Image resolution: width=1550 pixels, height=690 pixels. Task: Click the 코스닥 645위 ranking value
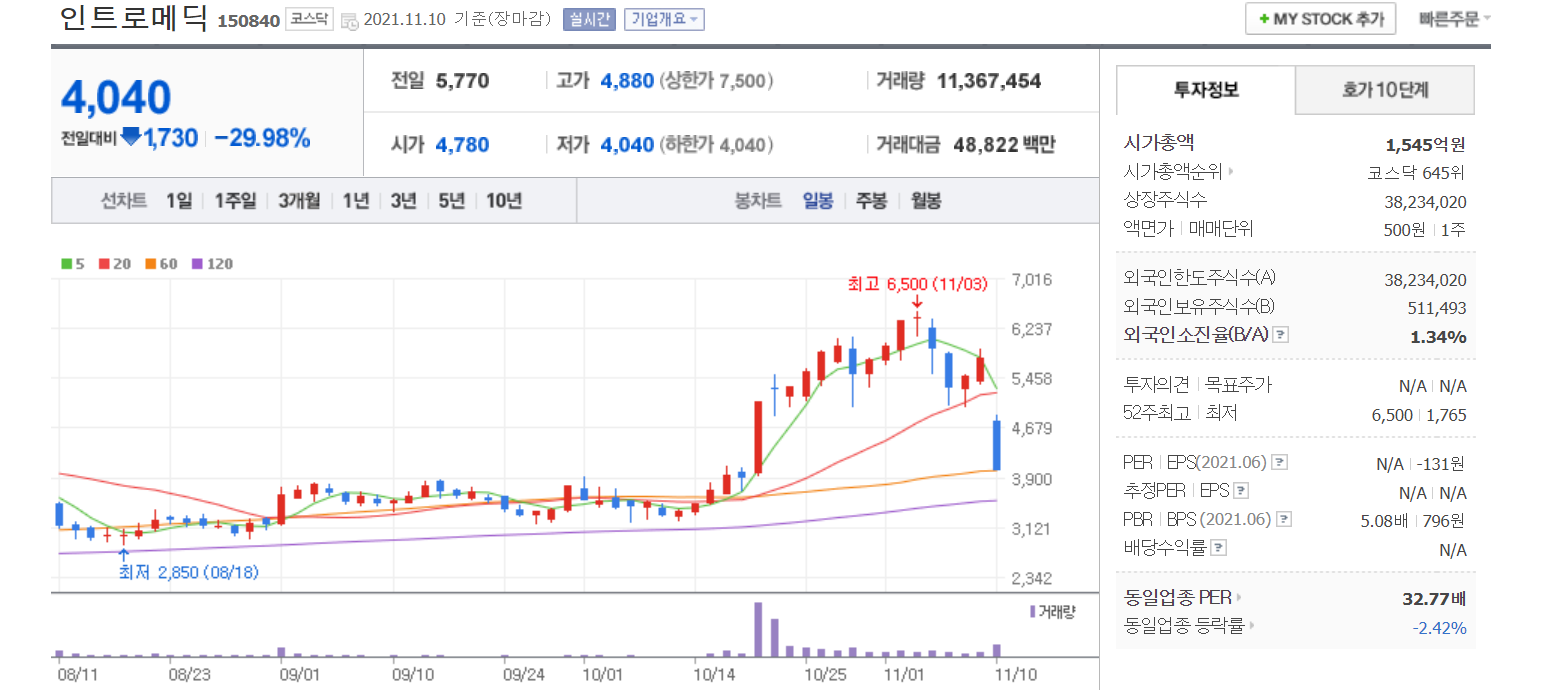click(1417, 172)
